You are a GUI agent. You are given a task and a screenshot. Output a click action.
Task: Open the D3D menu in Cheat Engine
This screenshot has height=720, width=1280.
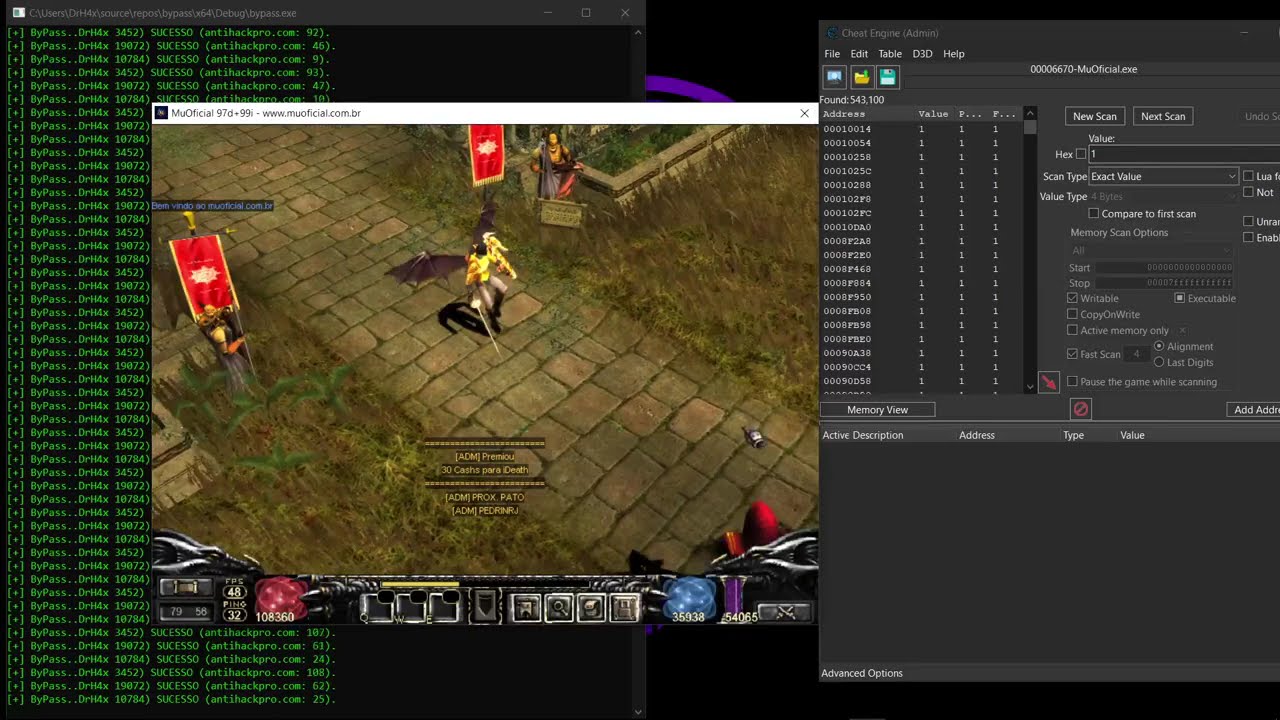922,54
